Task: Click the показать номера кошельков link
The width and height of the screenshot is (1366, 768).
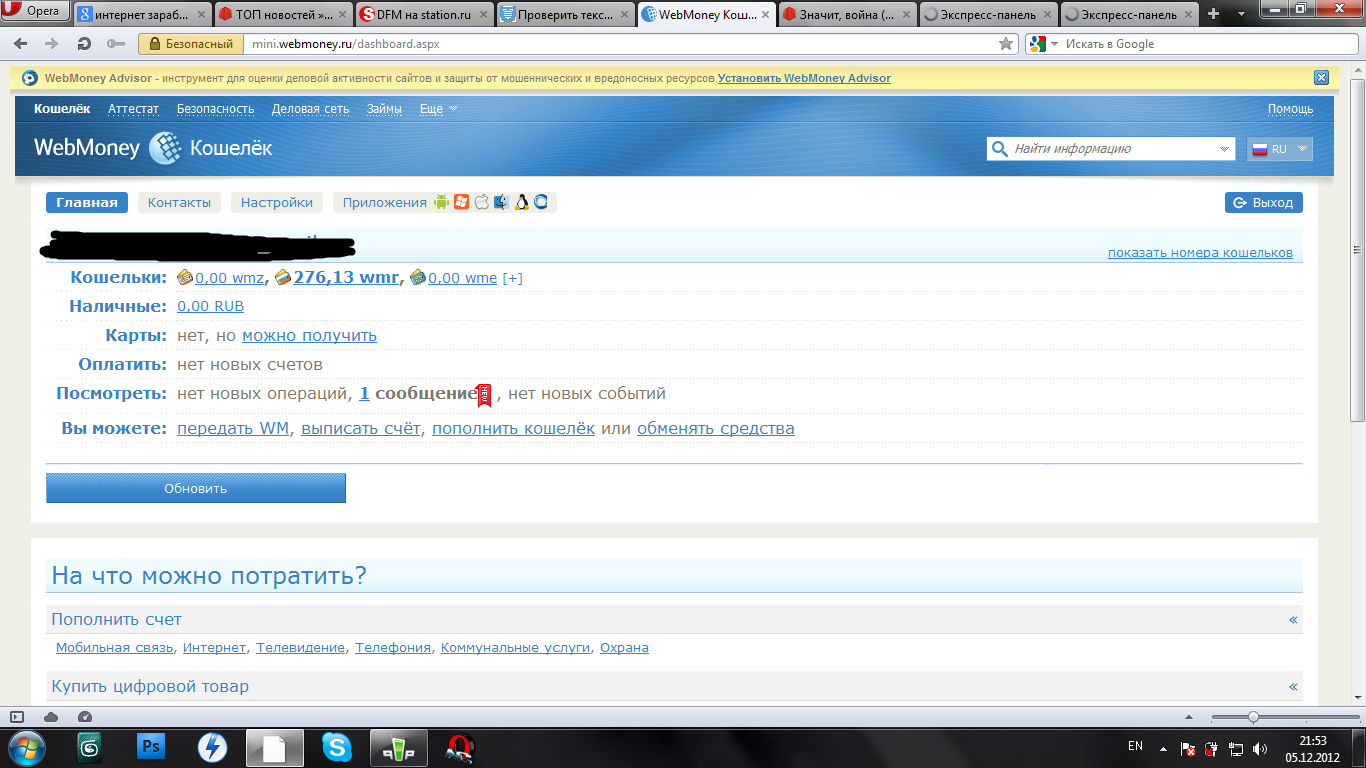Action: tap(1200, 253)
